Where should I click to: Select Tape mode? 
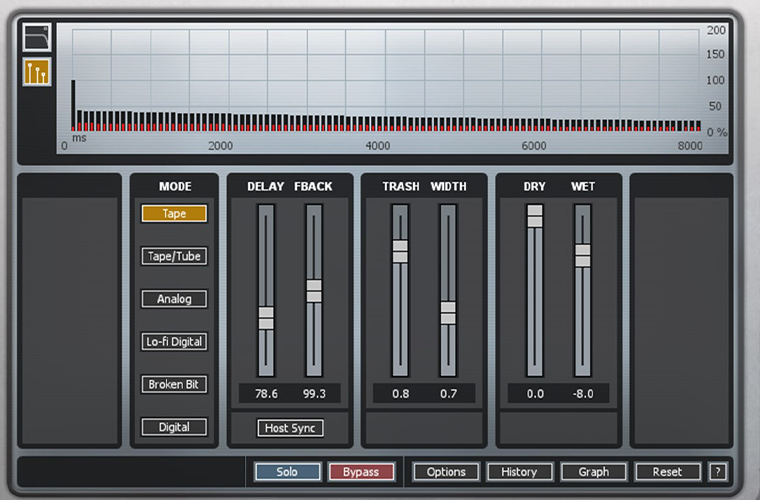174,214
